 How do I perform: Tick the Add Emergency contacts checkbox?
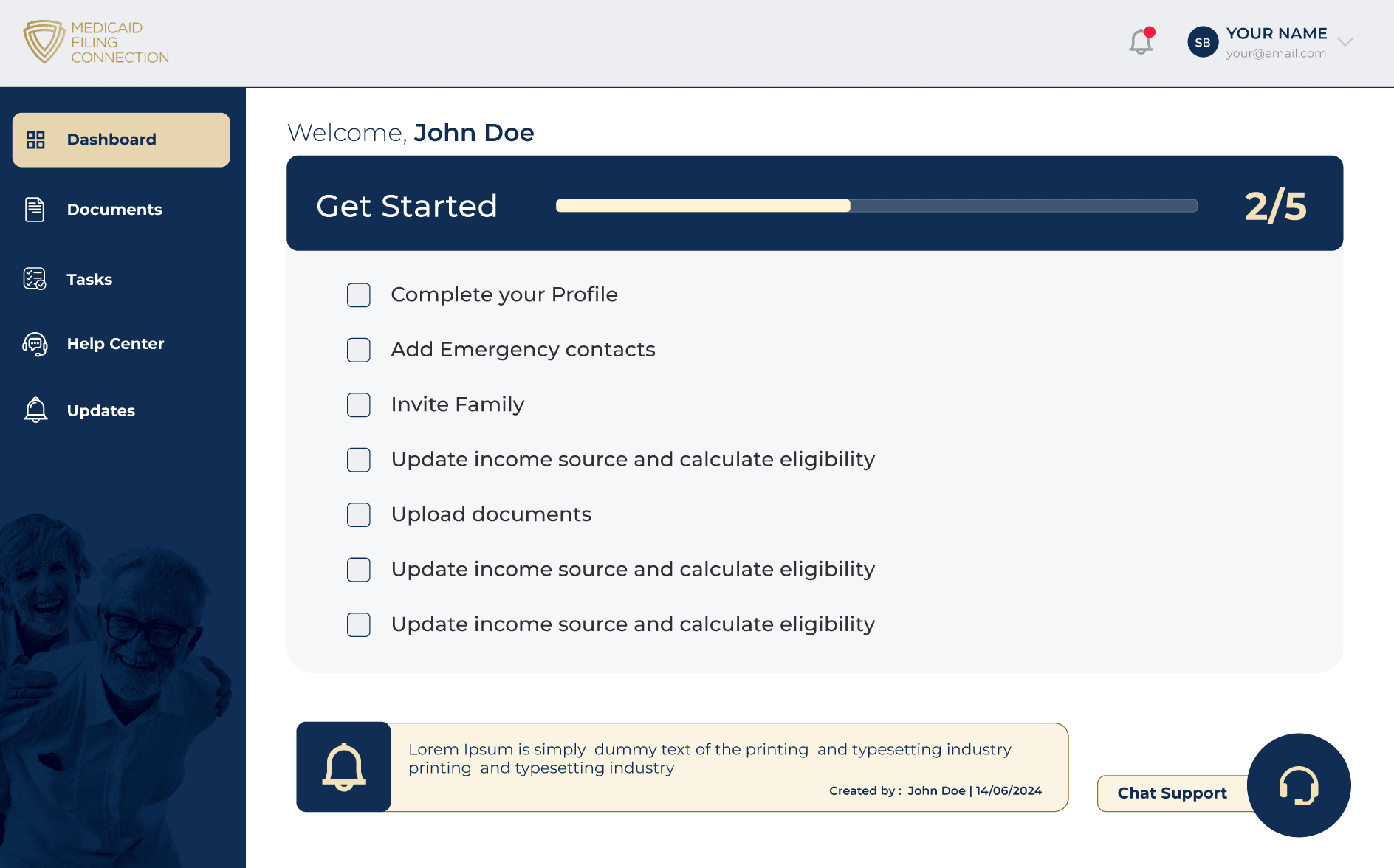pyautogui.click(x=359, y=350)
